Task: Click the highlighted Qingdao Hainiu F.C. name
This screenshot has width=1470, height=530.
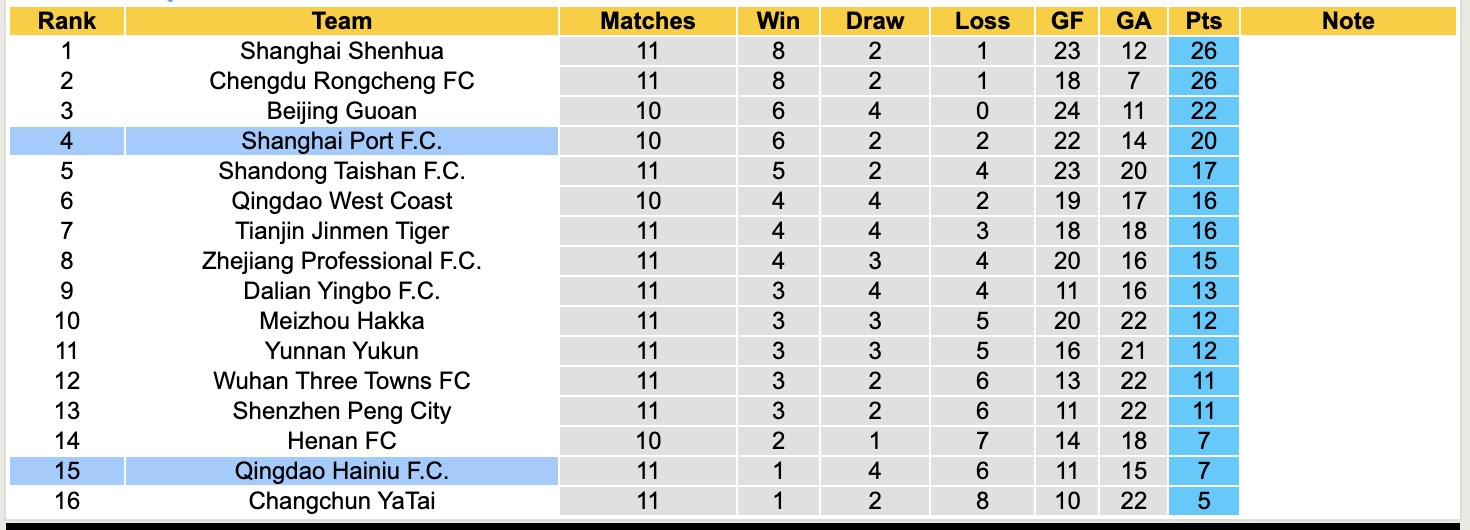Action: [341, 471]
